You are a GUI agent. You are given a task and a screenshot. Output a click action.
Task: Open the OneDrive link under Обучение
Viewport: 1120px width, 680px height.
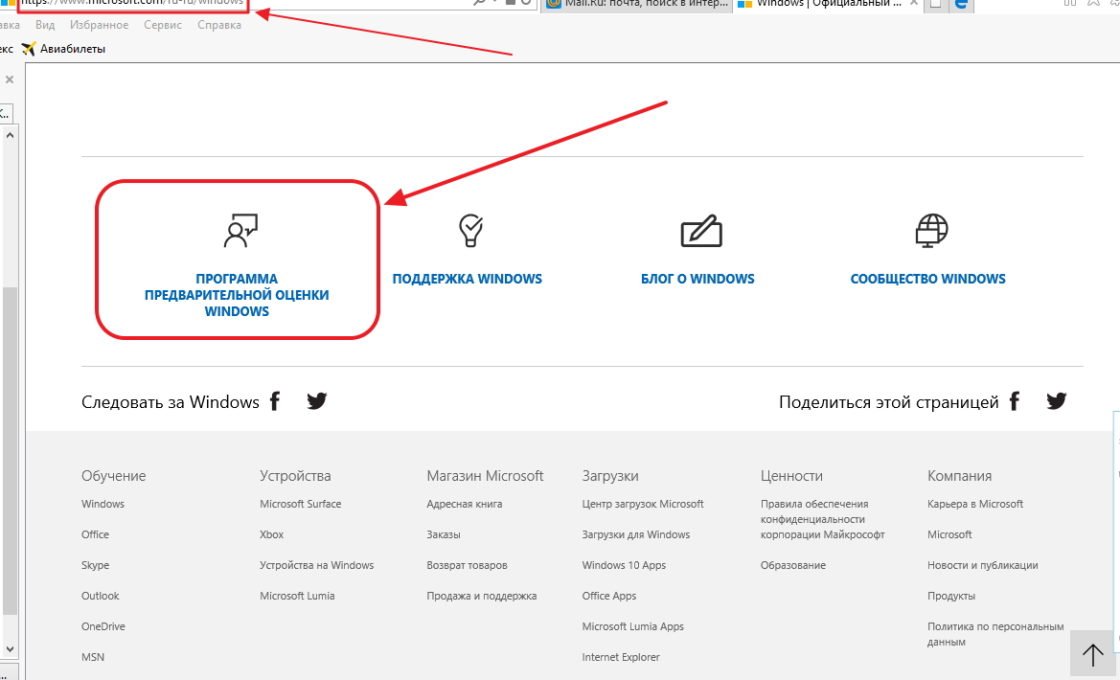coord(103,626)
